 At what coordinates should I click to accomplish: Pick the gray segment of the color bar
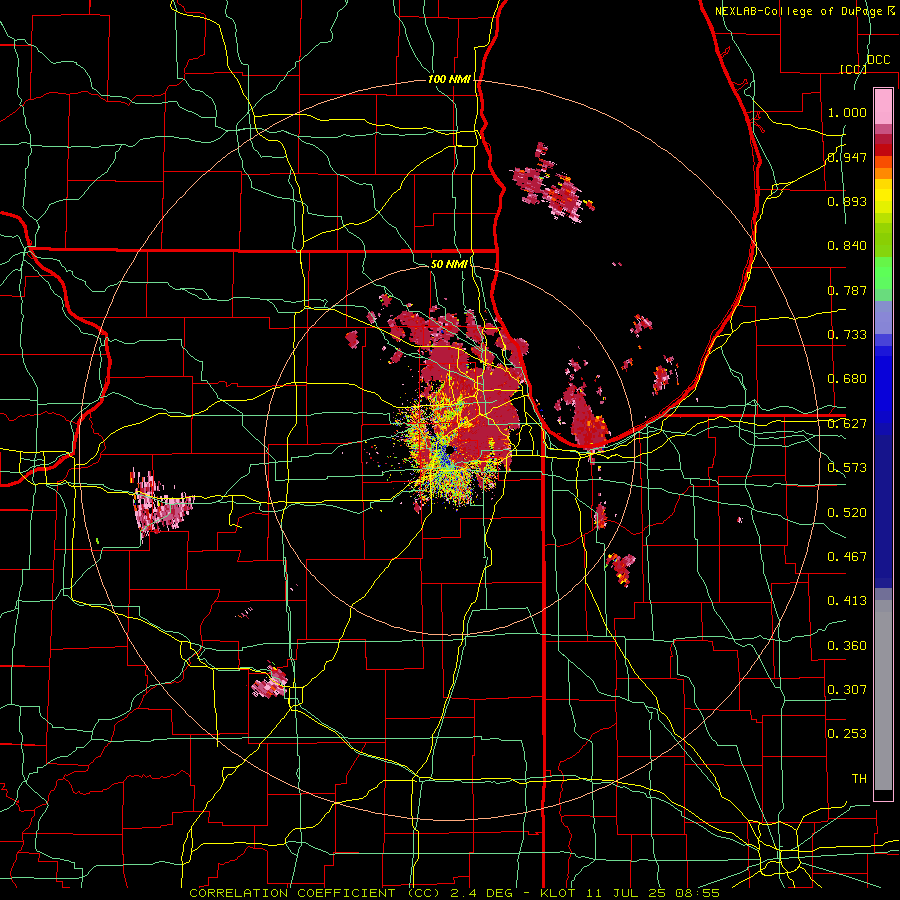tap(883, 695)
